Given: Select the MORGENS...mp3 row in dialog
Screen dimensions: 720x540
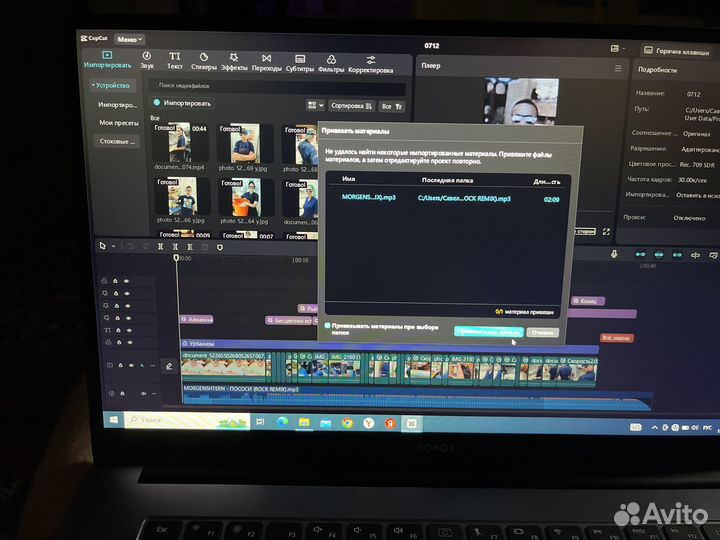Looking at the screenshot, I should tap(450, 198).
